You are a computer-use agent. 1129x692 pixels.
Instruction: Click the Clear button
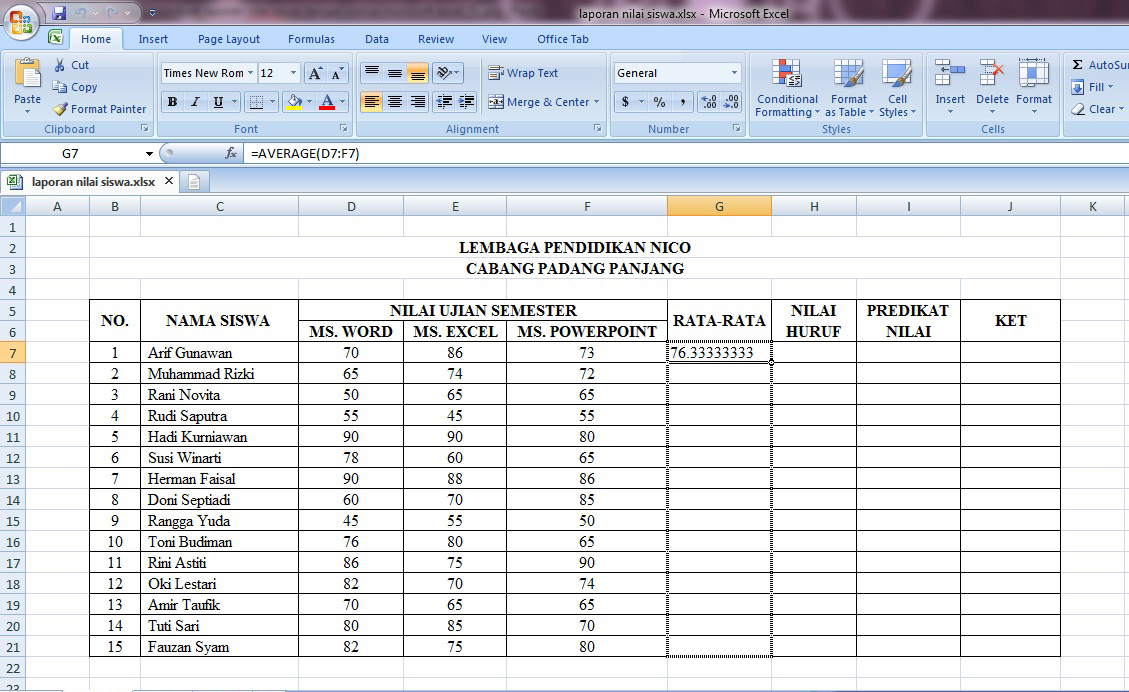pos(1097,109)
